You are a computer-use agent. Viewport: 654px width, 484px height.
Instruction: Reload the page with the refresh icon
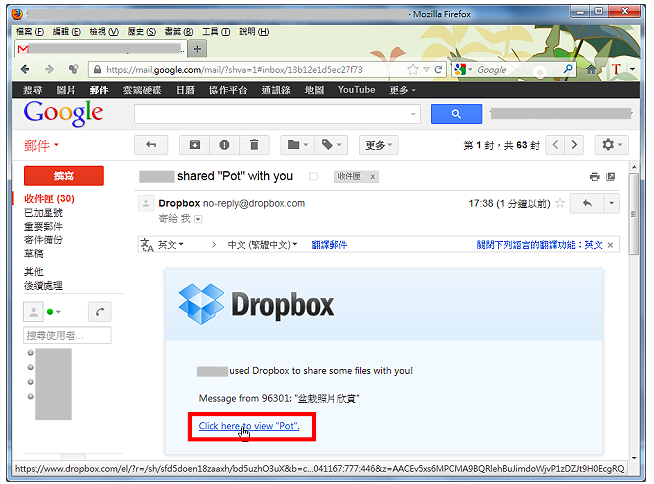pyautogui.click(x=438, y=69)
